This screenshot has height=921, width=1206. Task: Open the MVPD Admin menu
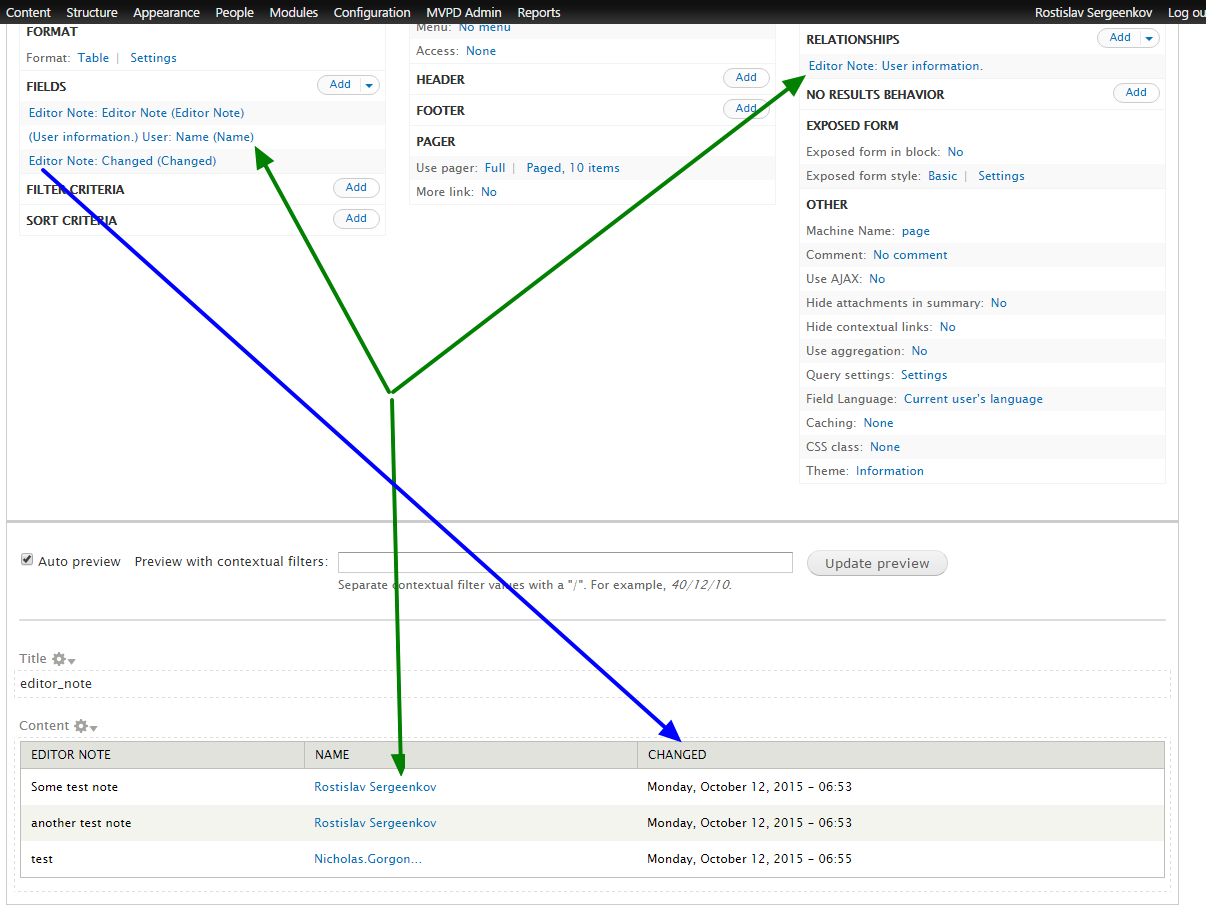click(x=463, y=12)
